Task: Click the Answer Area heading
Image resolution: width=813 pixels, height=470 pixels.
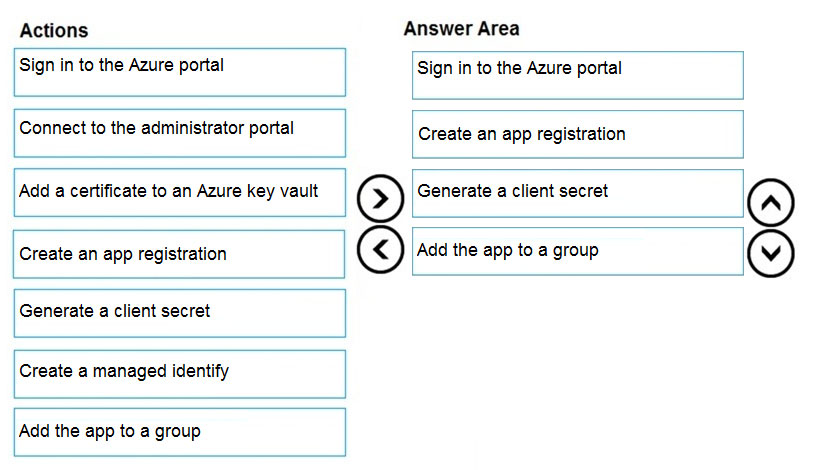Action: point(461,29)
